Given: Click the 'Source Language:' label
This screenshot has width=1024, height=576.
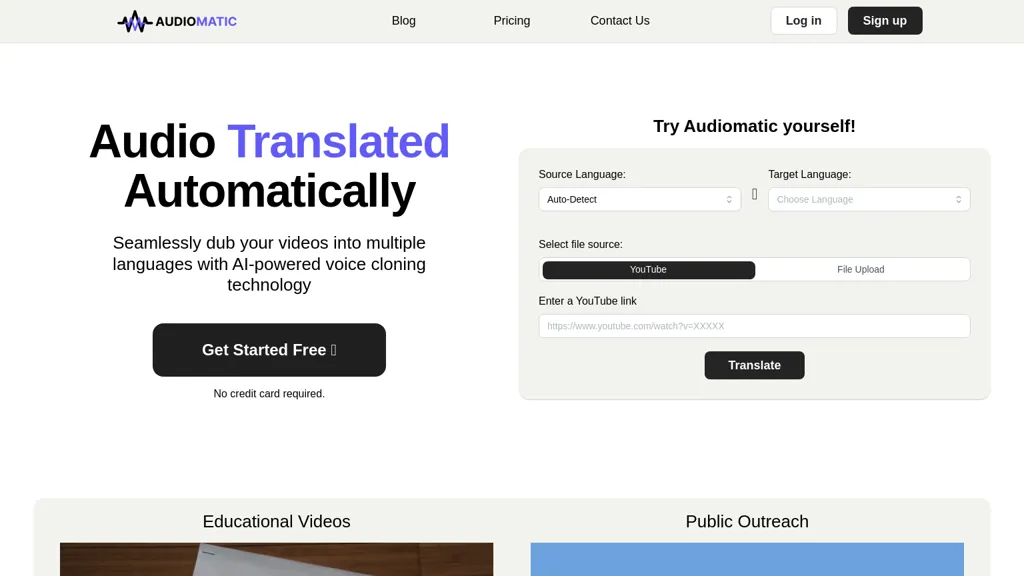Looking at the screenshot, I should point(582,174).
